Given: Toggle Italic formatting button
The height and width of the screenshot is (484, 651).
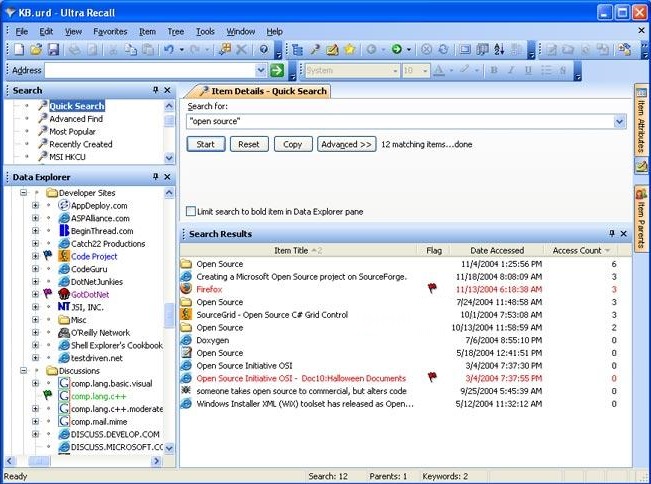Looking at the screenshot, I should [x=511, y=70].
